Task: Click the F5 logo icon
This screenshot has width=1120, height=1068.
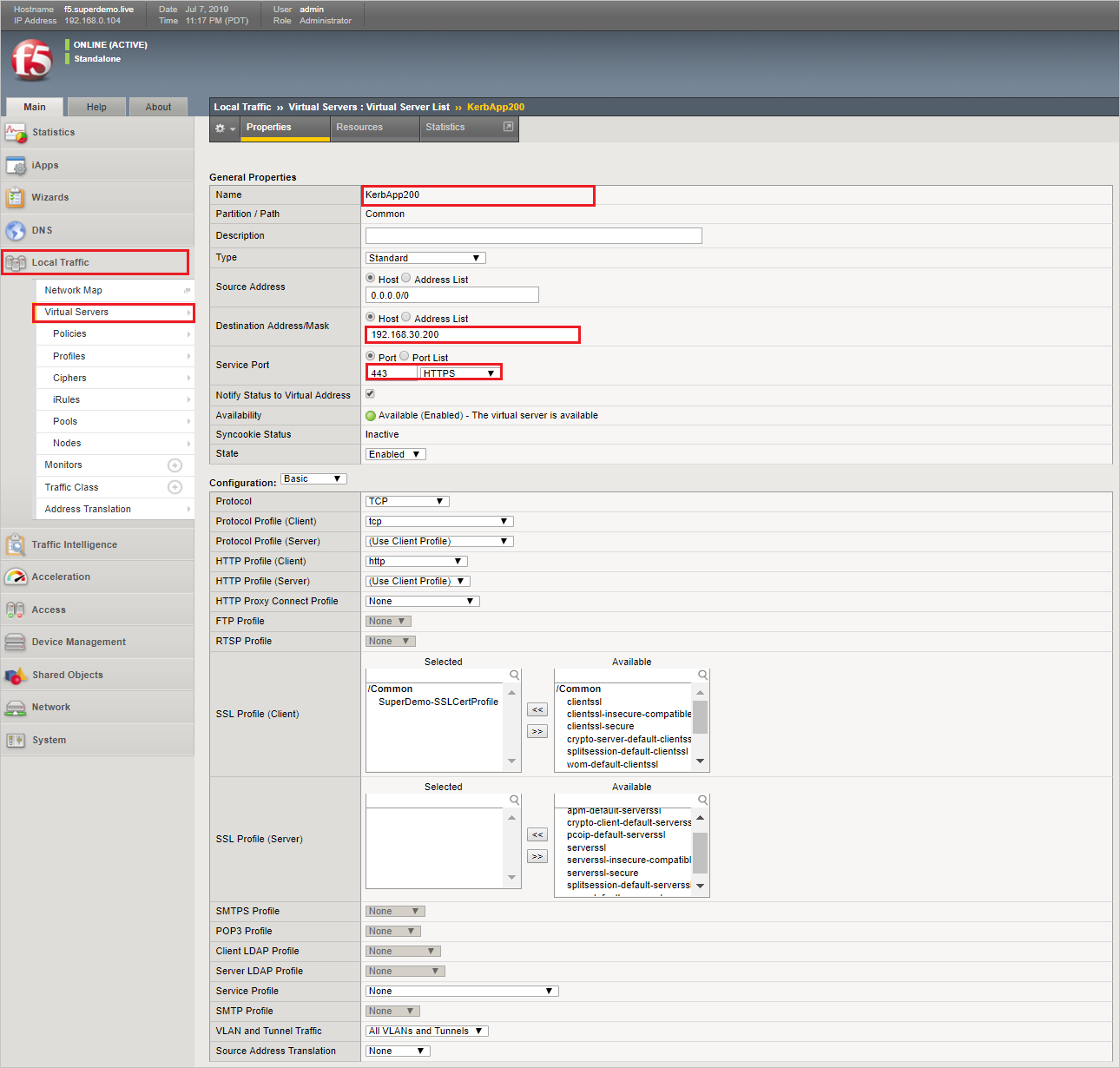Action: point(32,60)
